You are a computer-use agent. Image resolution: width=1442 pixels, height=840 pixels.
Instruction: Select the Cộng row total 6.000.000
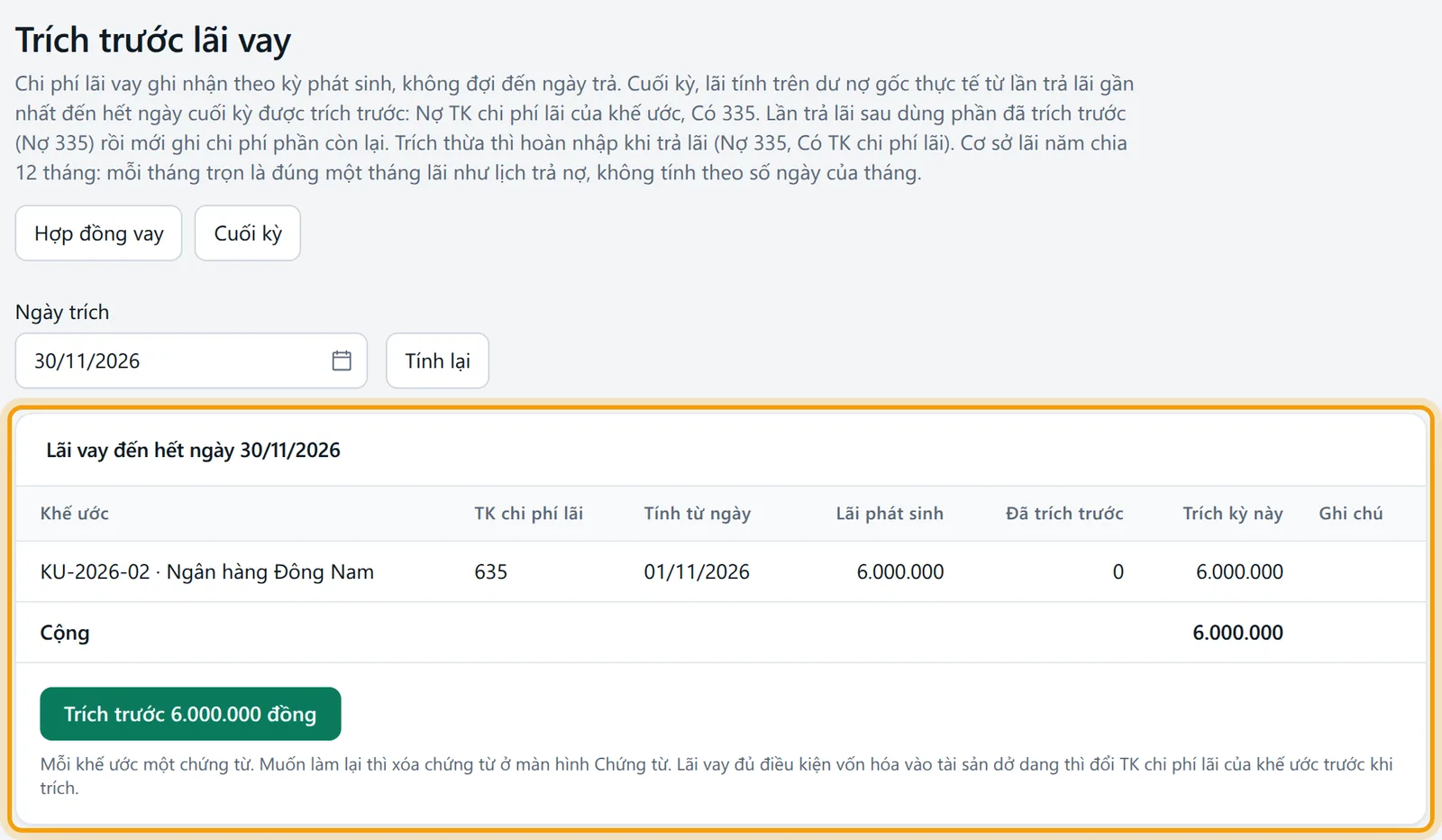pos(1238,633)
